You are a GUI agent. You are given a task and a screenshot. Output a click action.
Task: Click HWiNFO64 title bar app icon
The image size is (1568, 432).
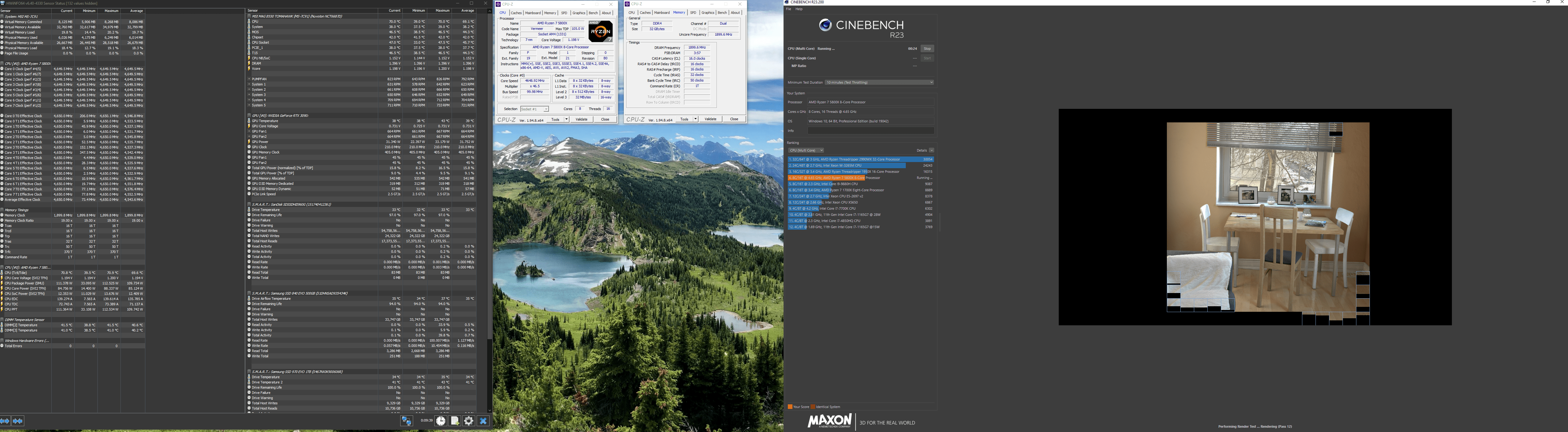pyautogui.click(x=2, y=3)
